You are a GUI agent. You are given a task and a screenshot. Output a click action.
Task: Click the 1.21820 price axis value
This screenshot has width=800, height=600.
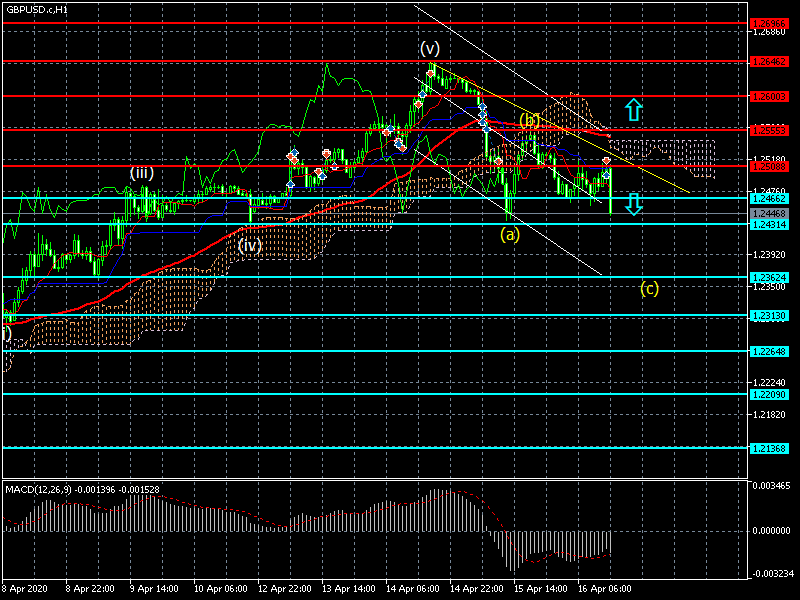769,415
